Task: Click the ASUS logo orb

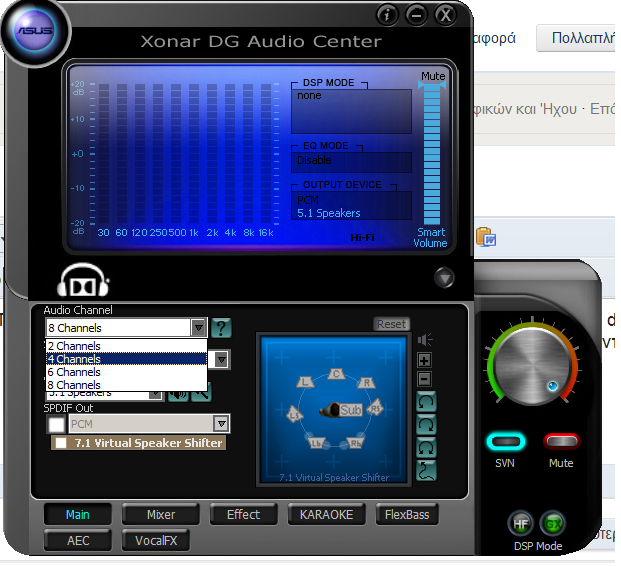Action: click(x=35, y=31)
